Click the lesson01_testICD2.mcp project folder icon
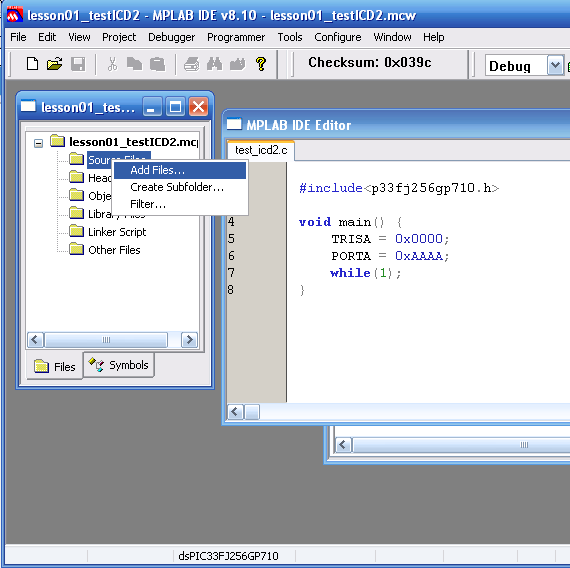 click(x=57, y=141)
